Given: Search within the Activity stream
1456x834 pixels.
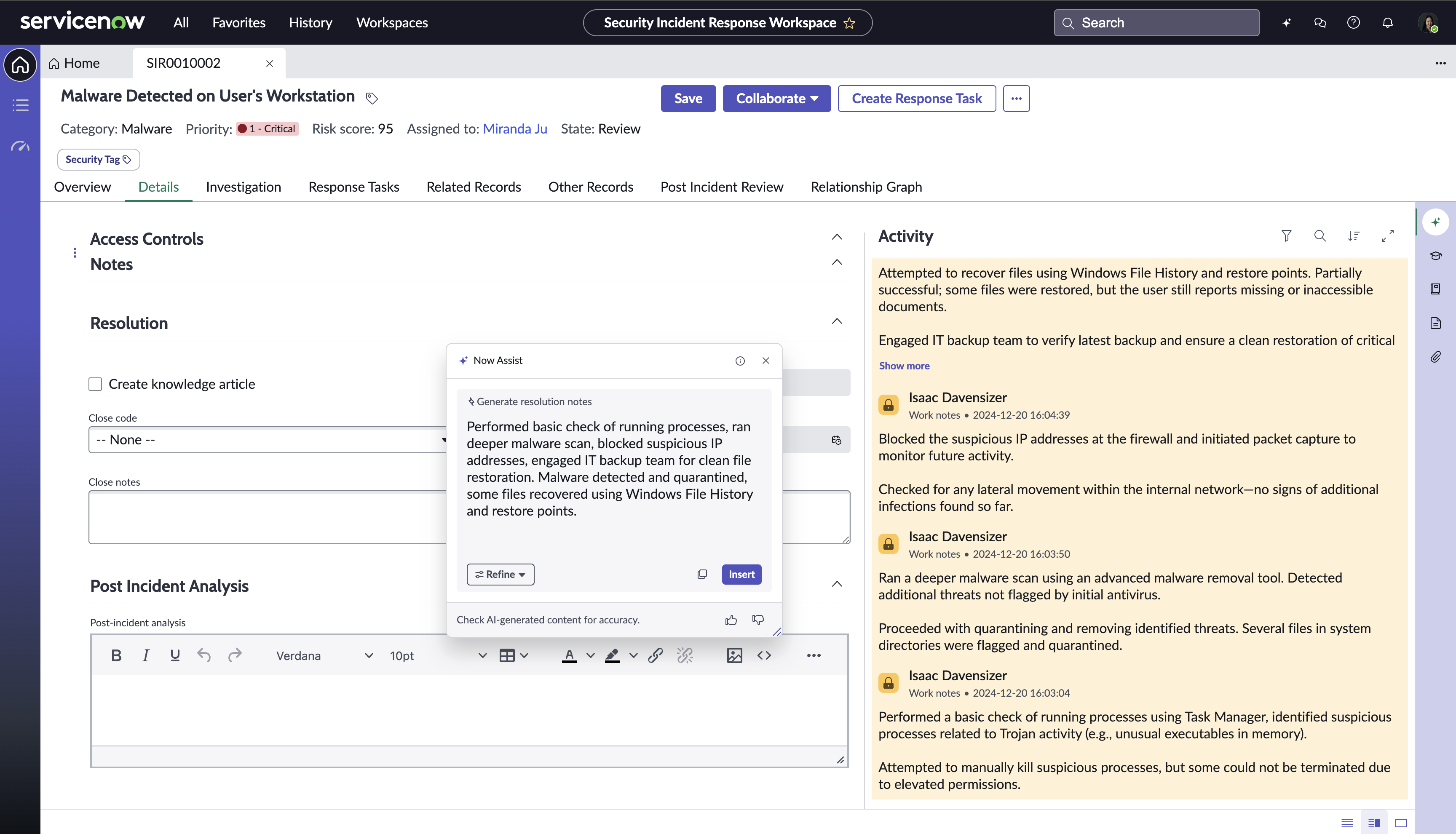Looking at the screenshot, I should click(x=1319, y=235).
